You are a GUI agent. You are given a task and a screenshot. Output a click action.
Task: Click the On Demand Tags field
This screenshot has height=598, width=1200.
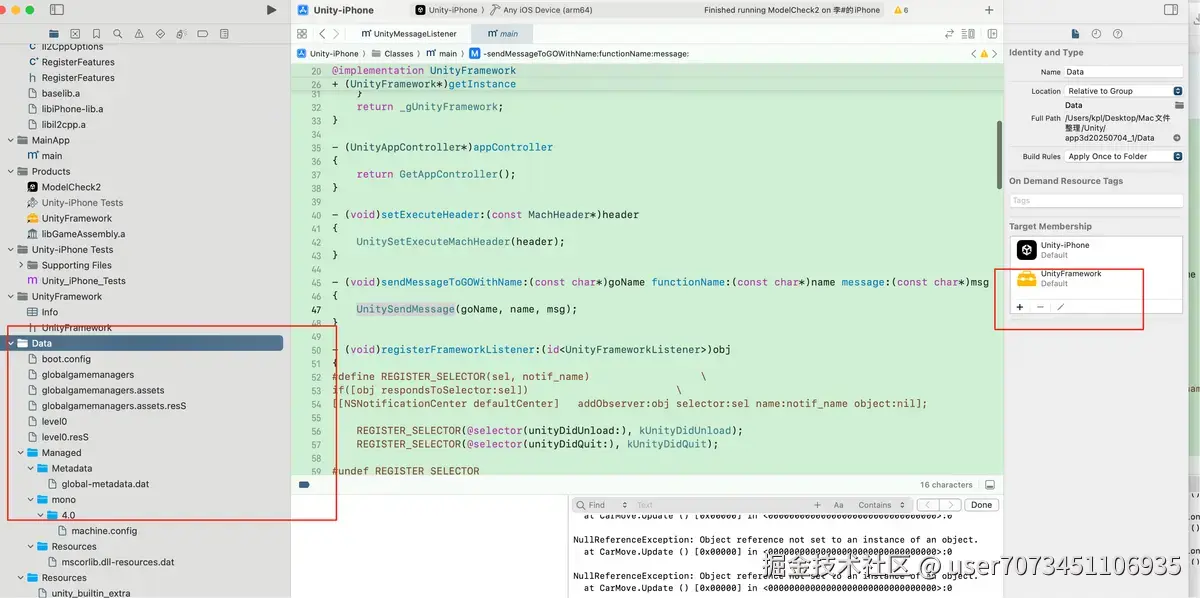1096,200
